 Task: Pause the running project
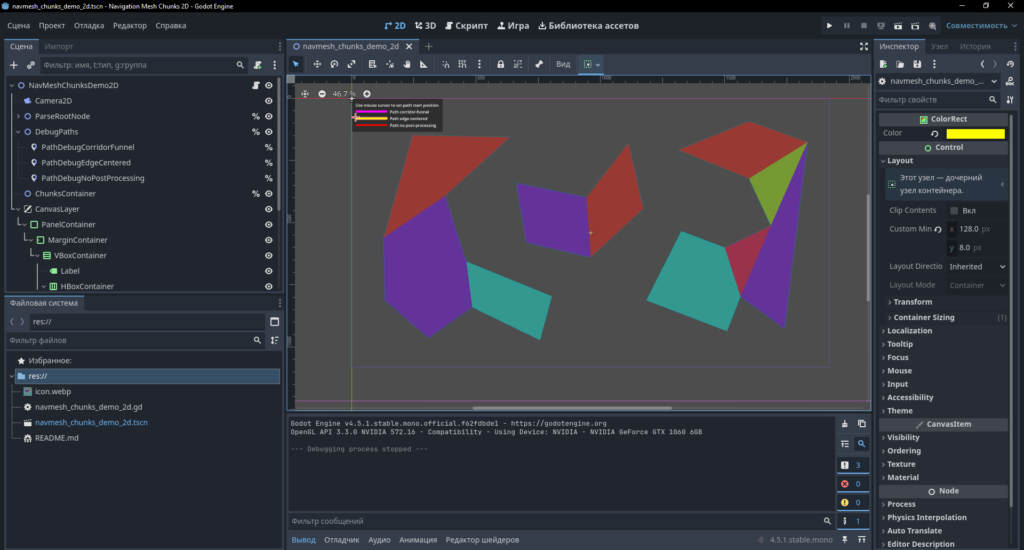[x=846, y=25]
